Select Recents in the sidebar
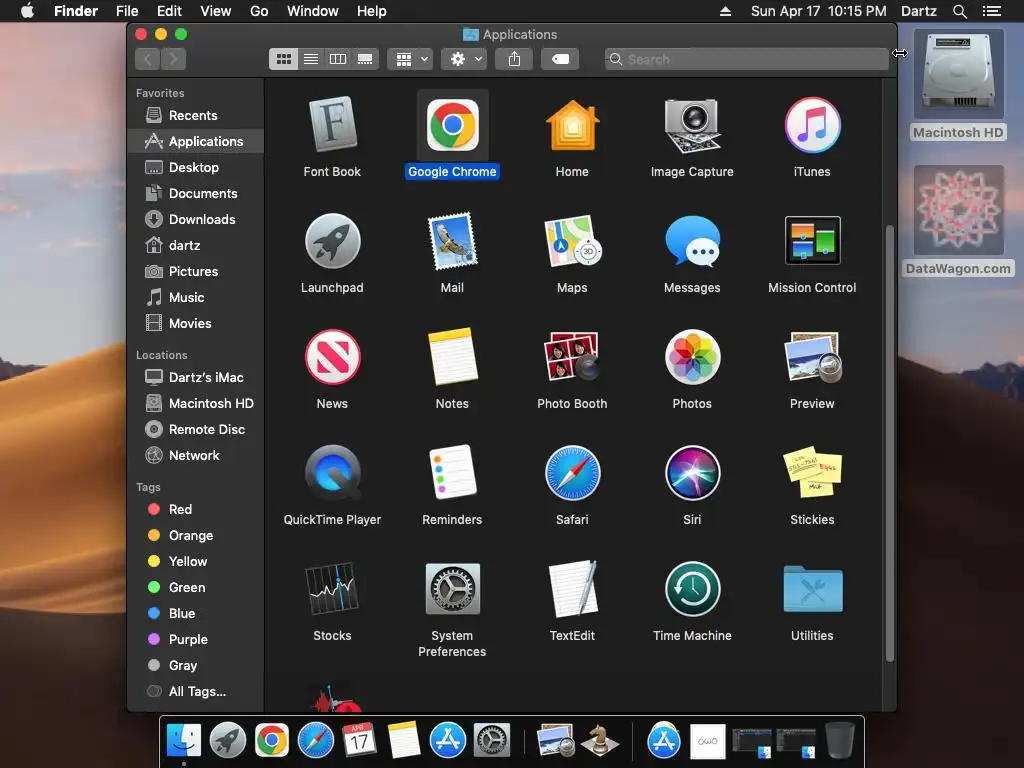 pos(196,116)
